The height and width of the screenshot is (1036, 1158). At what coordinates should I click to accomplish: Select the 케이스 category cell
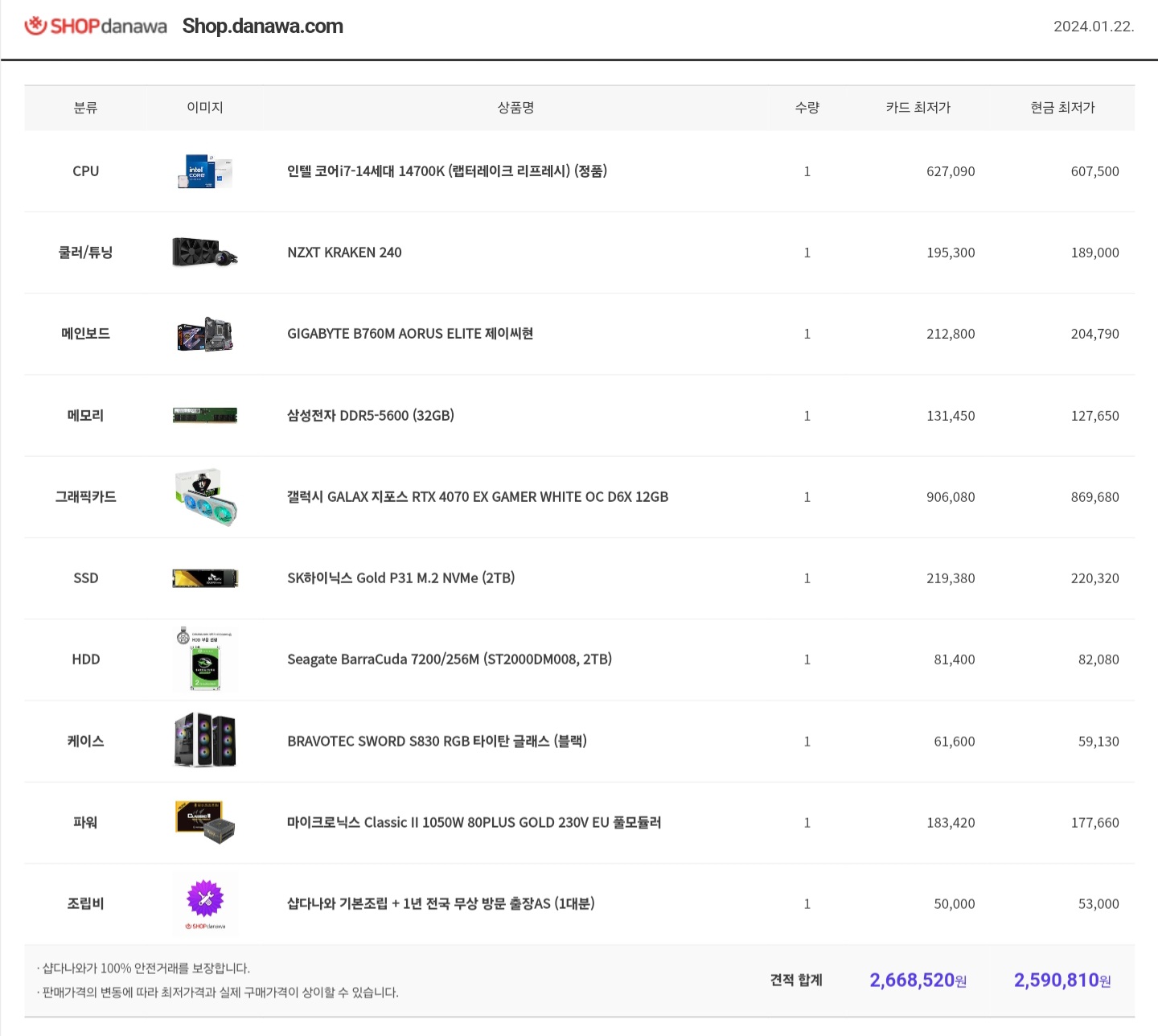point(85,741)
